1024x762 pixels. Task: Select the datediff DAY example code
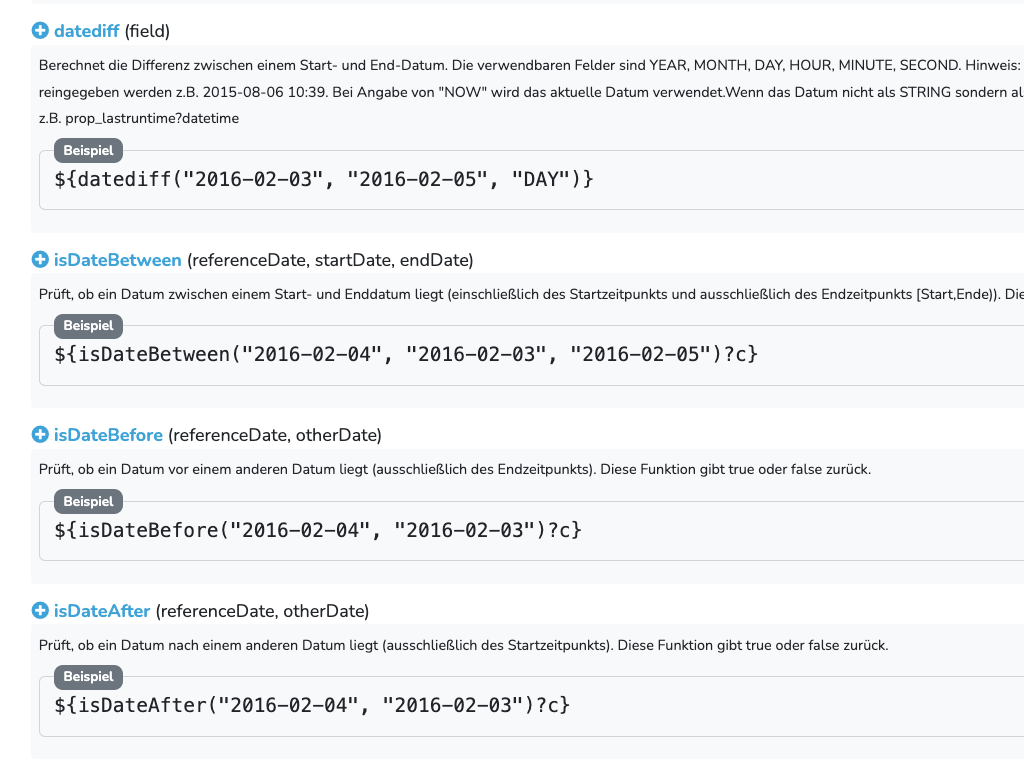point(323,179)
